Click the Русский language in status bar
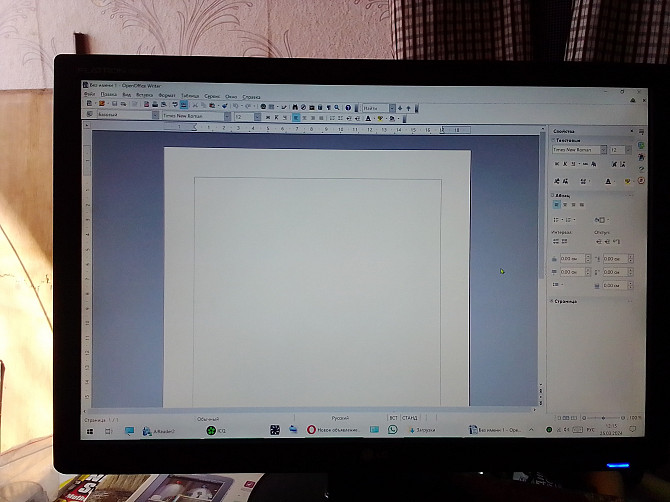This screenshot has height=502, width=670. pyautogui.click(x=340, y=418)
